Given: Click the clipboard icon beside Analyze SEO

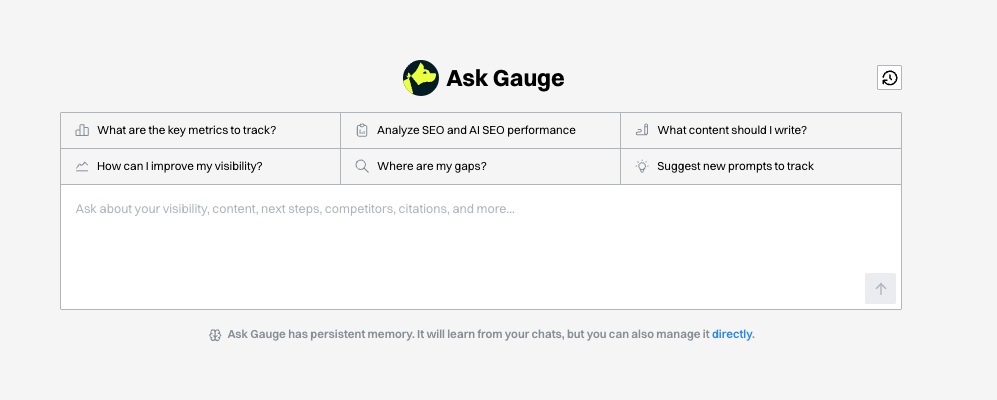Looking at the screenshot, I should [362, 130].
